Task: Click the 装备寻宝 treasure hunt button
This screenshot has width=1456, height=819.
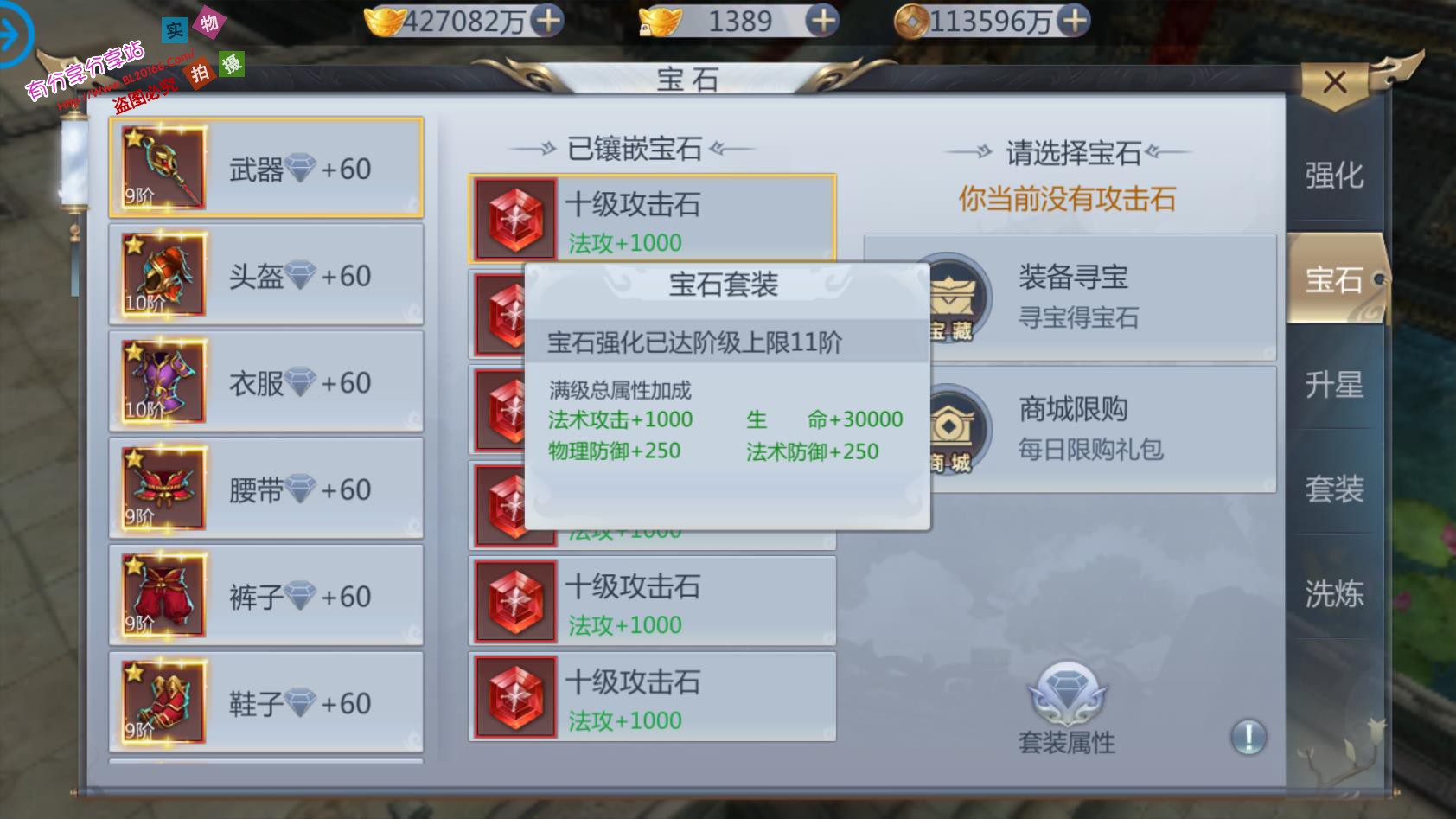Action: coord(1072,298)
